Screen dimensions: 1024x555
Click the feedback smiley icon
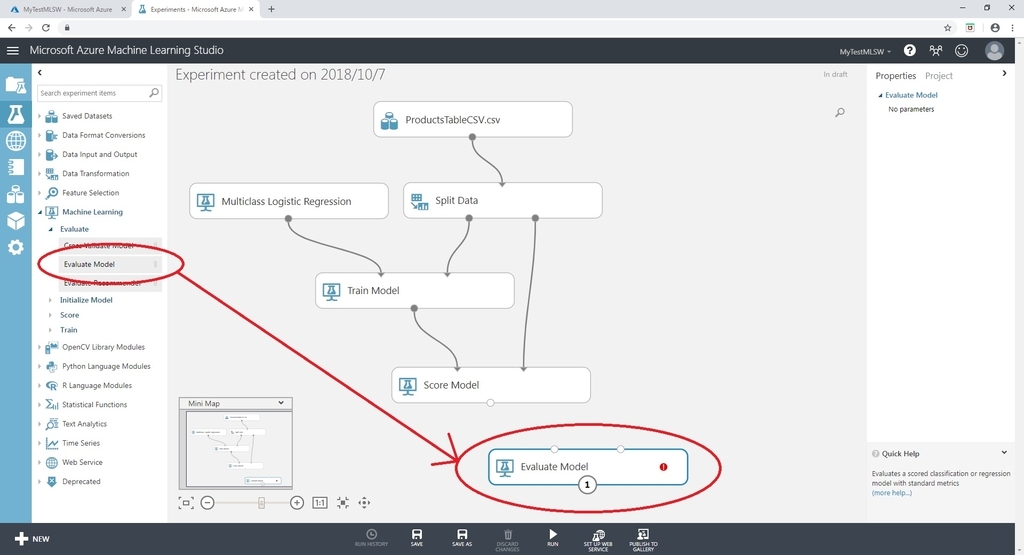point(961,50)
